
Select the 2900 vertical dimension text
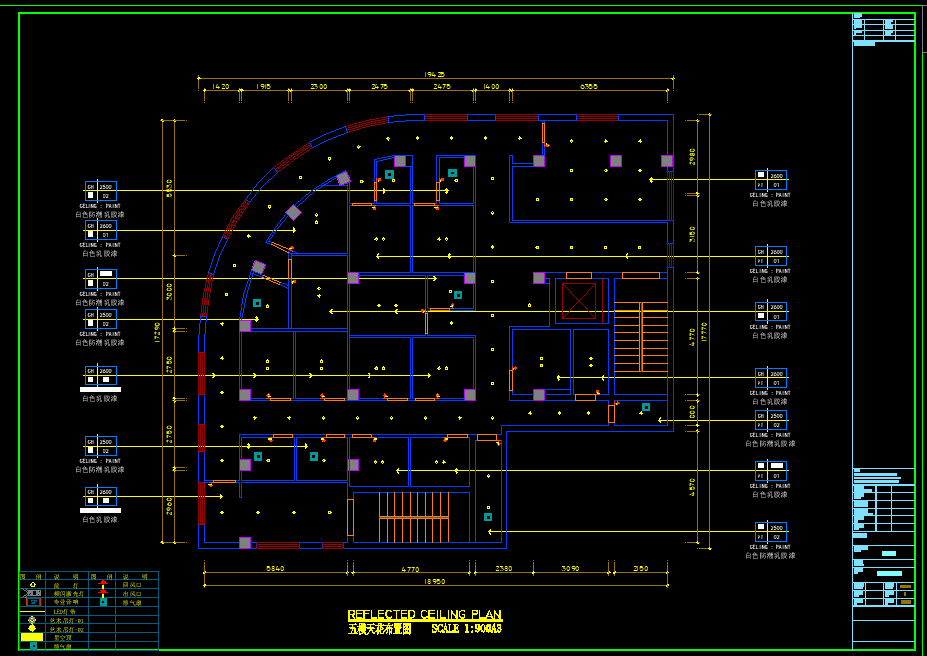(169, 506)
